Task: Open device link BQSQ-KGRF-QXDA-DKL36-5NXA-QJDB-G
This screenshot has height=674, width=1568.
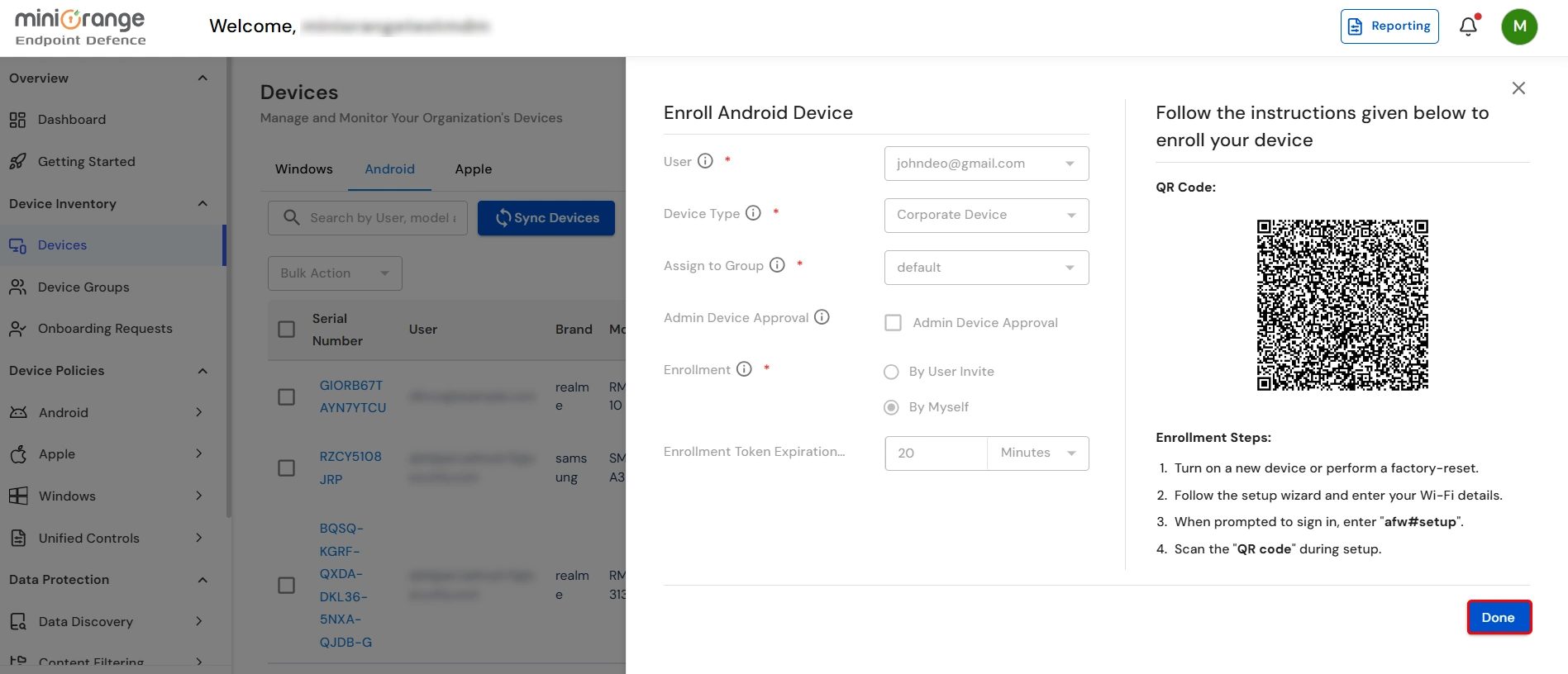Action: pos(346,585)
